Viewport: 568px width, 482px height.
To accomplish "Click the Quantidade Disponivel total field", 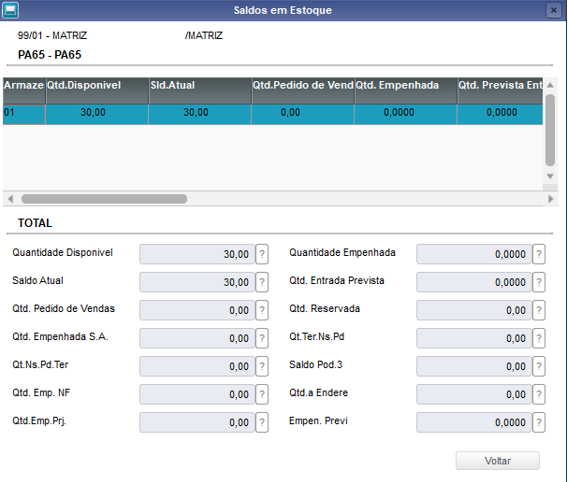I will [197, 254].
